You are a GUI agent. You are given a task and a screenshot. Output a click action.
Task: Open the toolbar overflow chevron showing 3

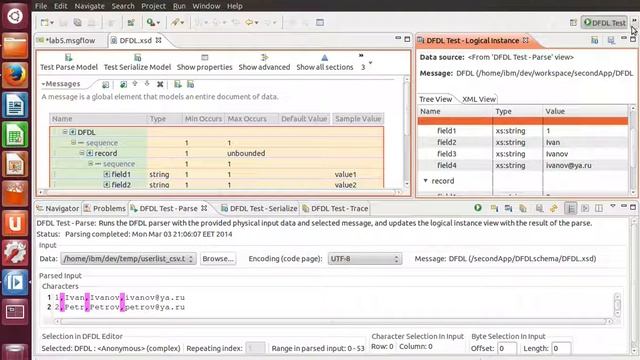pos(362,62)
